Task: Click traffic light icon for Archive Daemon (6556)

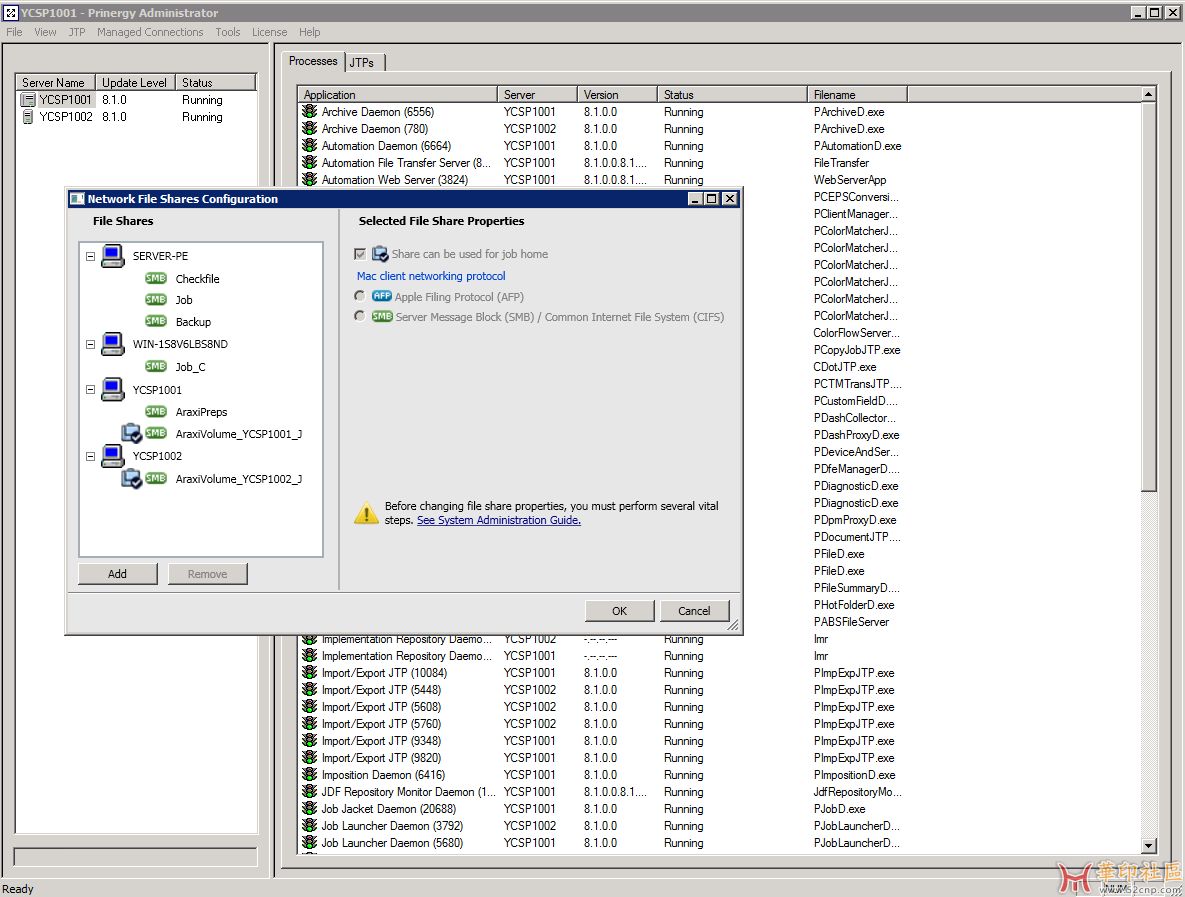Action: coord(309,112)
